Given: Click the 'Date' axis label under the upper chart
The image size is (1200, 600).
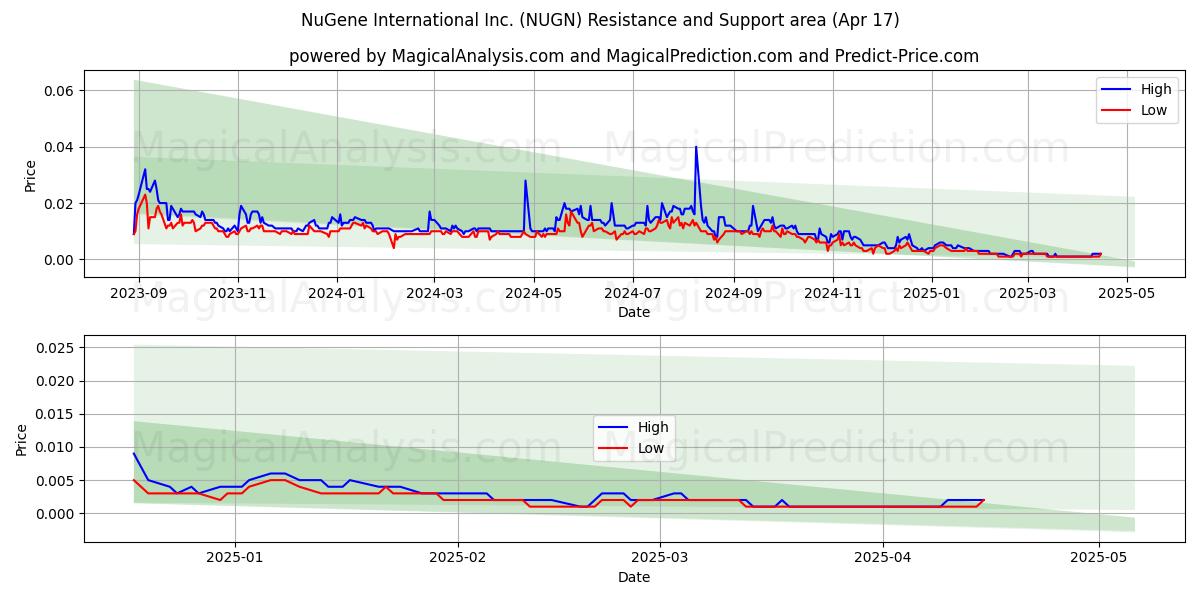Looking at the screenshot, I should click(x=634, y=312).
